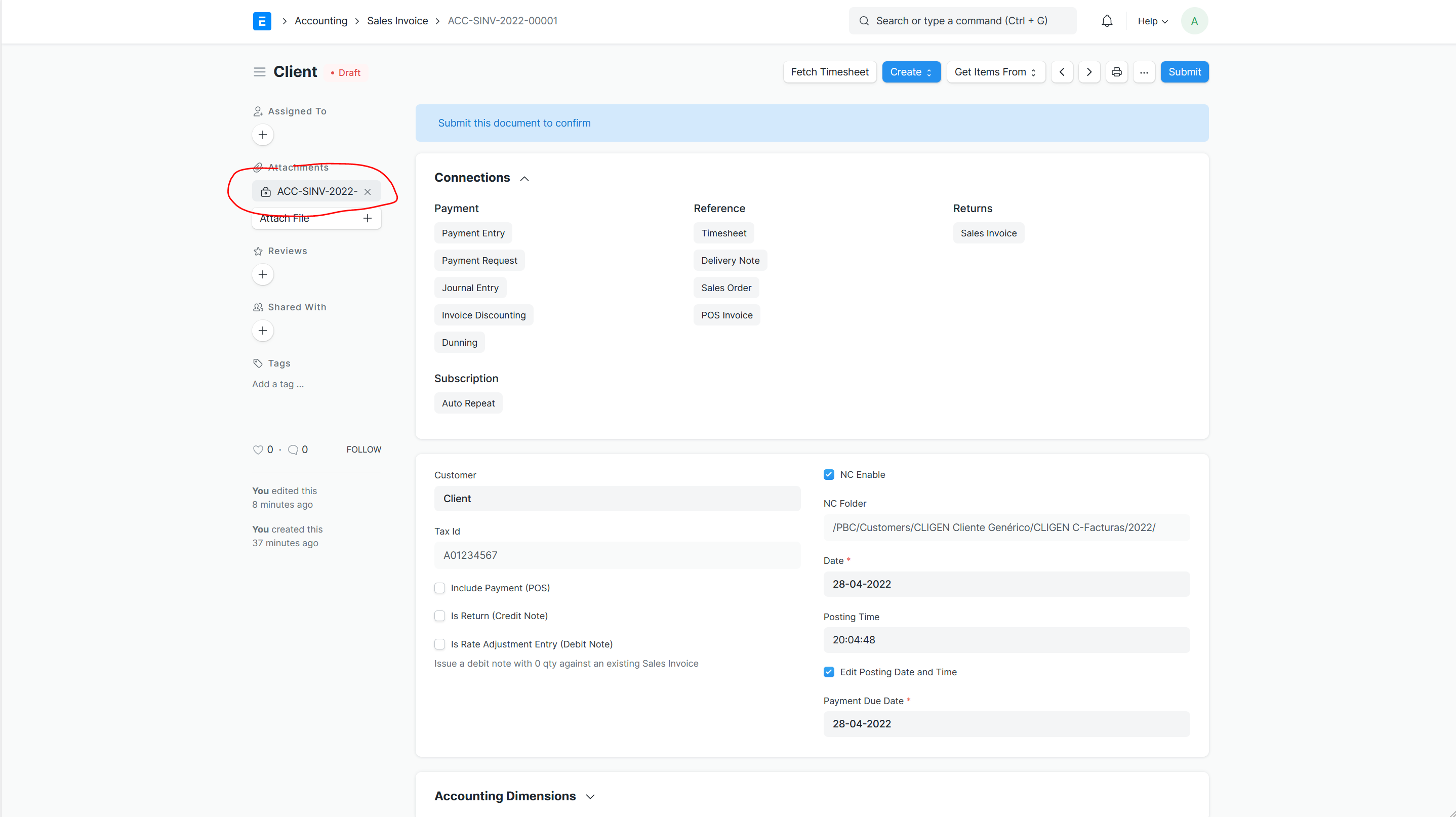This screenshot has height=817, width=1456.
Task: Select the Get Items From dropdown
Action: pos(996,71)
